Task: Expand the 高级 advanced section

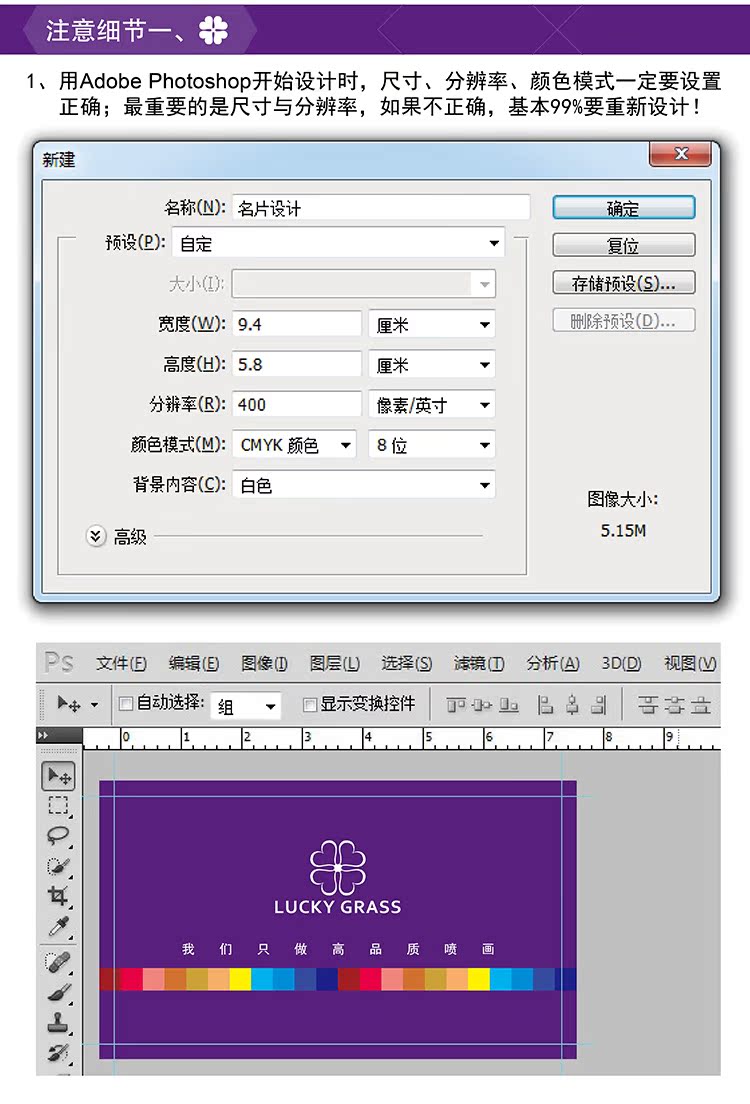Action: [x=96, y=536]
